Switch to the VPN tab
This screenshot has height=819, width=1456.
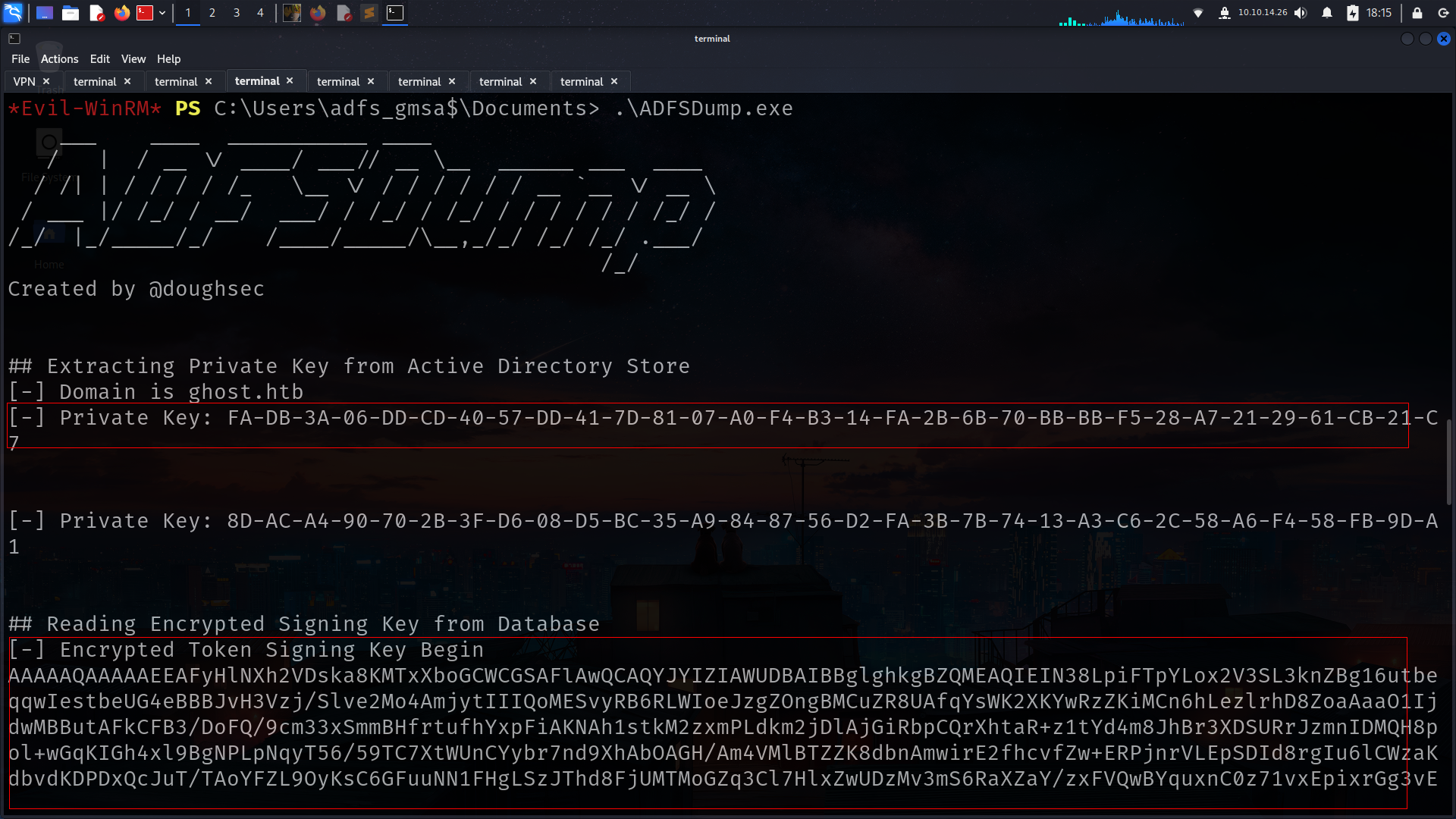(24, 81)
